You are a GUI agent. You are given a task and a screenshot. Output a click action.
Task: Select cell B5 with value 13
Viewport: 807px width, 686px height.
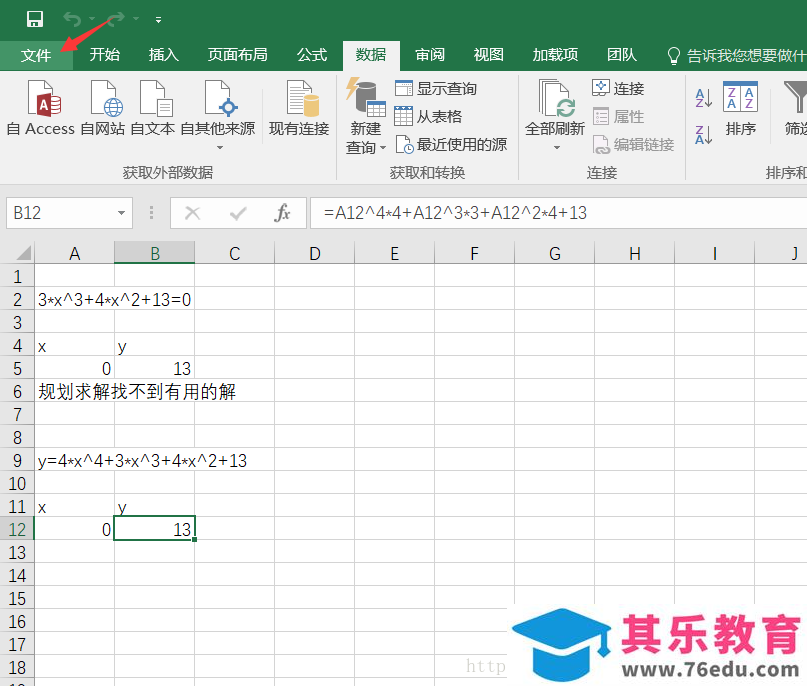click(154, 368)
